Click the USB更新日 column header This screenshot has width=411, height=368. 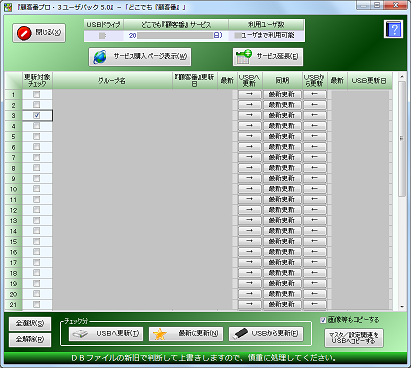pos(369,81)
